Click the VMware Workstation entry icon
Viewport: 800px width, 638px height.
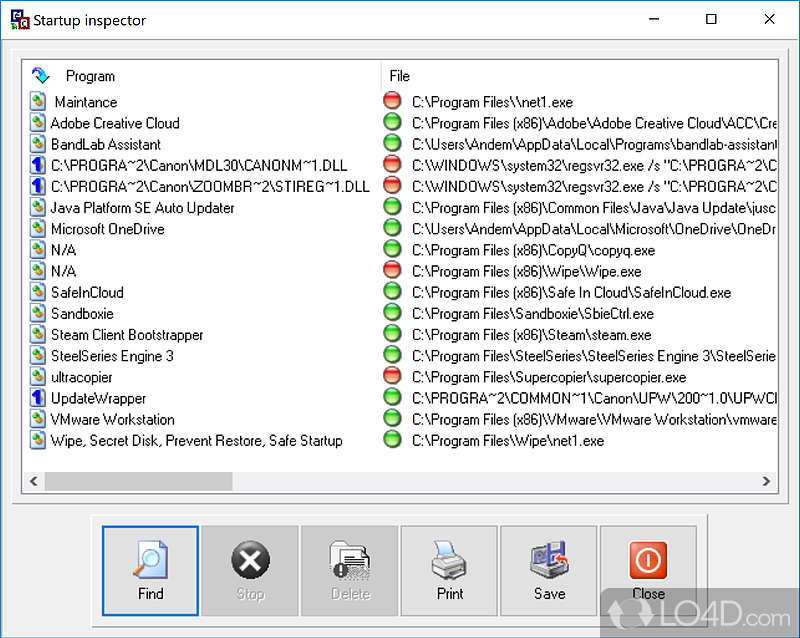[x=37, y=419]
